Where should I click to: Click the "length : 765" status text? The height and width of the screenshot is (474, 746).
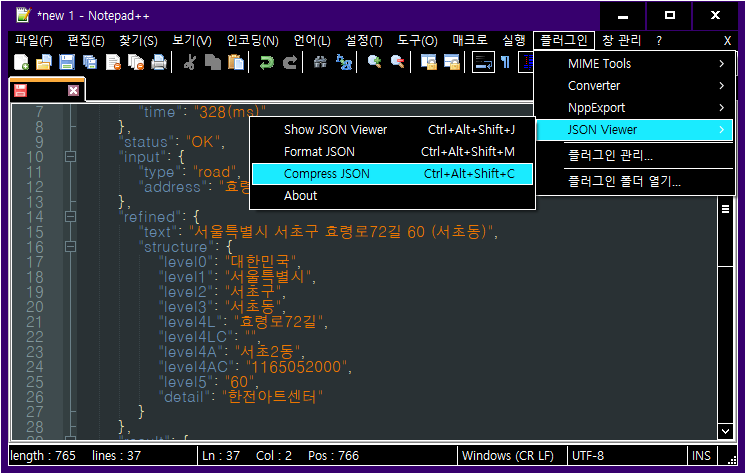(x=42, y=455)
